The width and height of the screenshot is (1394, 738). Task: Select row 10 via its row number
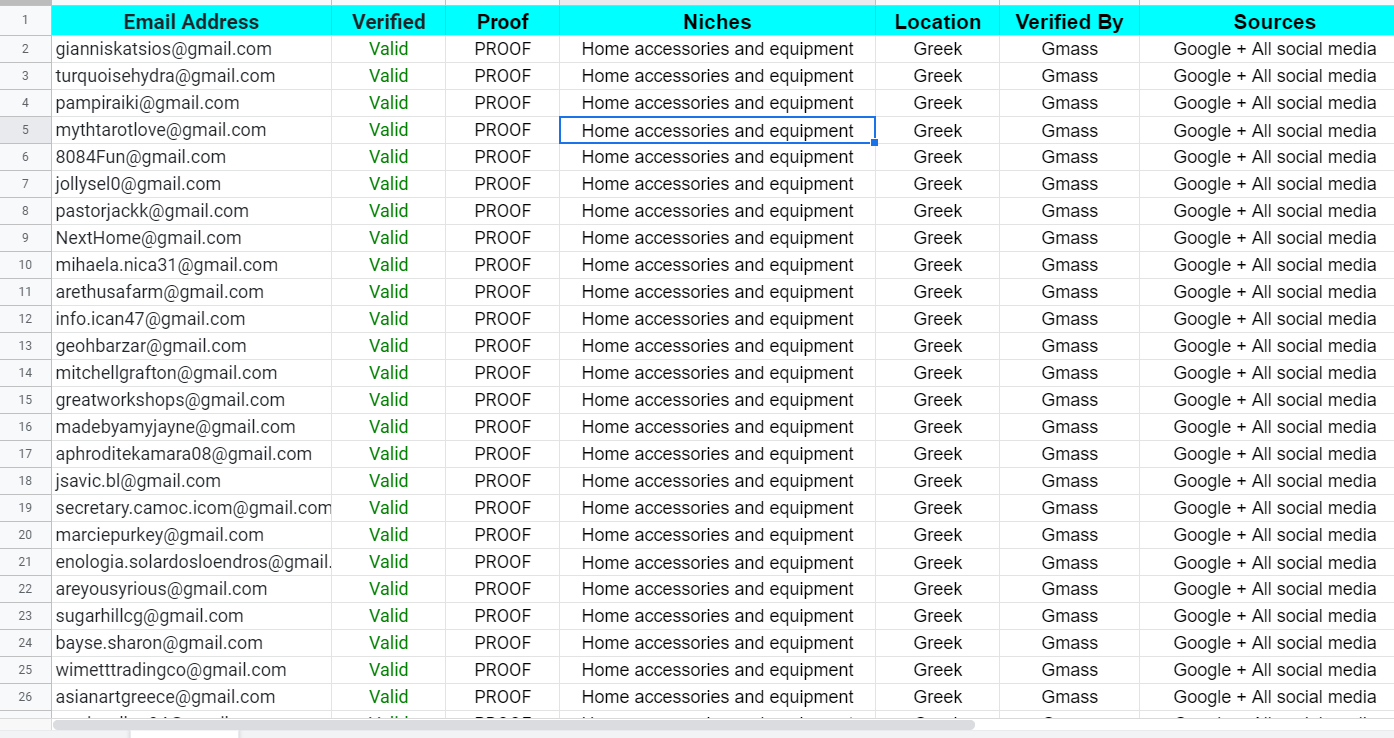[x=25, y=264]
